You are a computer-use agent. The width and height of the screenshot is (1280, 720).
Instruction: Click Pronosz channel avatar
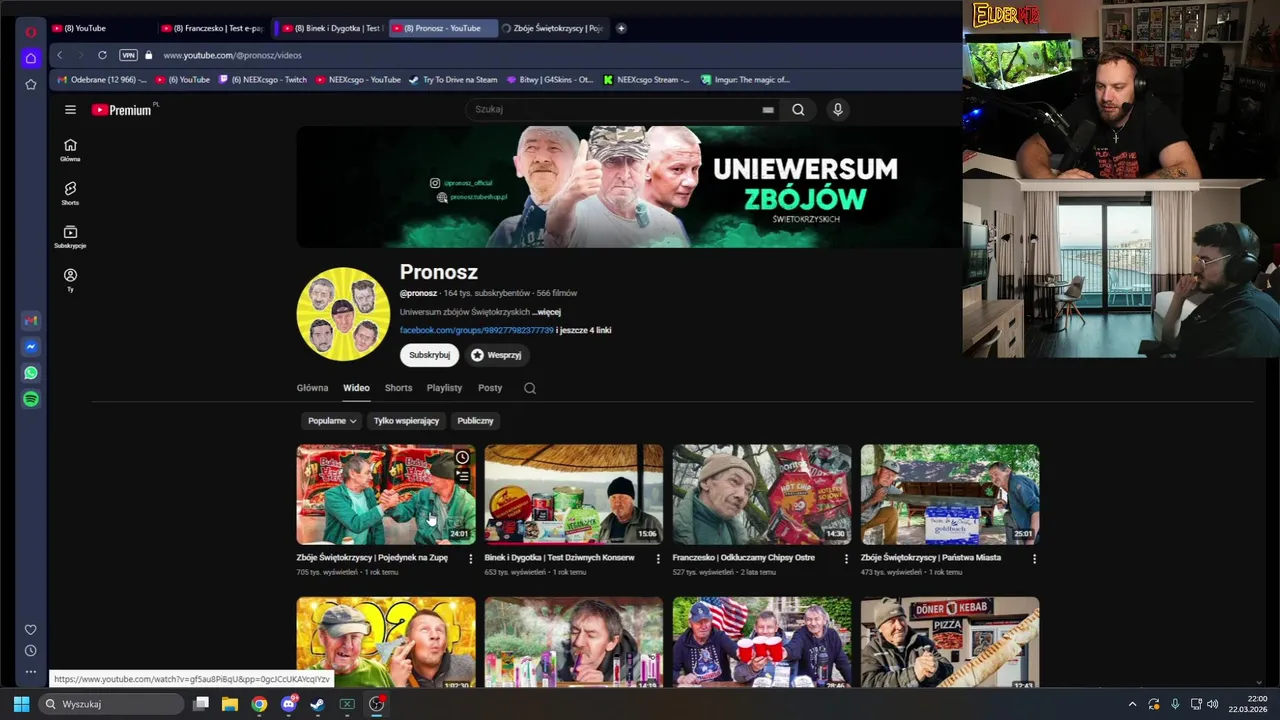(x=343, y=314)
